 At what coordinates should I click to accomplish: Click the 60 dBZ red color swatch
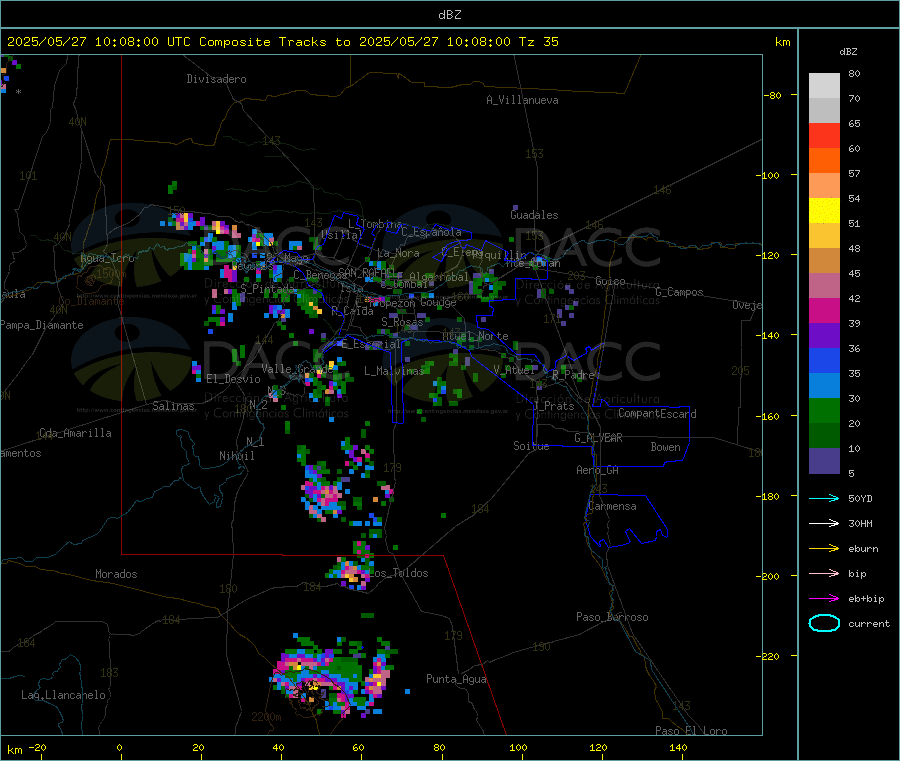pos(824,135)
